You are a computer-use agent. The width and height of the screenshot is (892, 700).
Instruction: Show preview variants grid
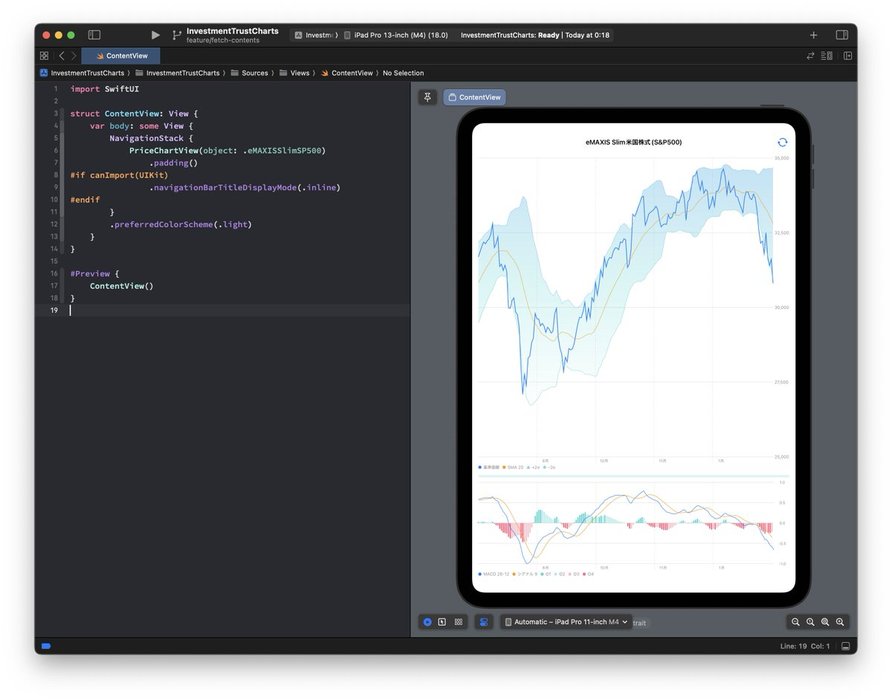459,622
